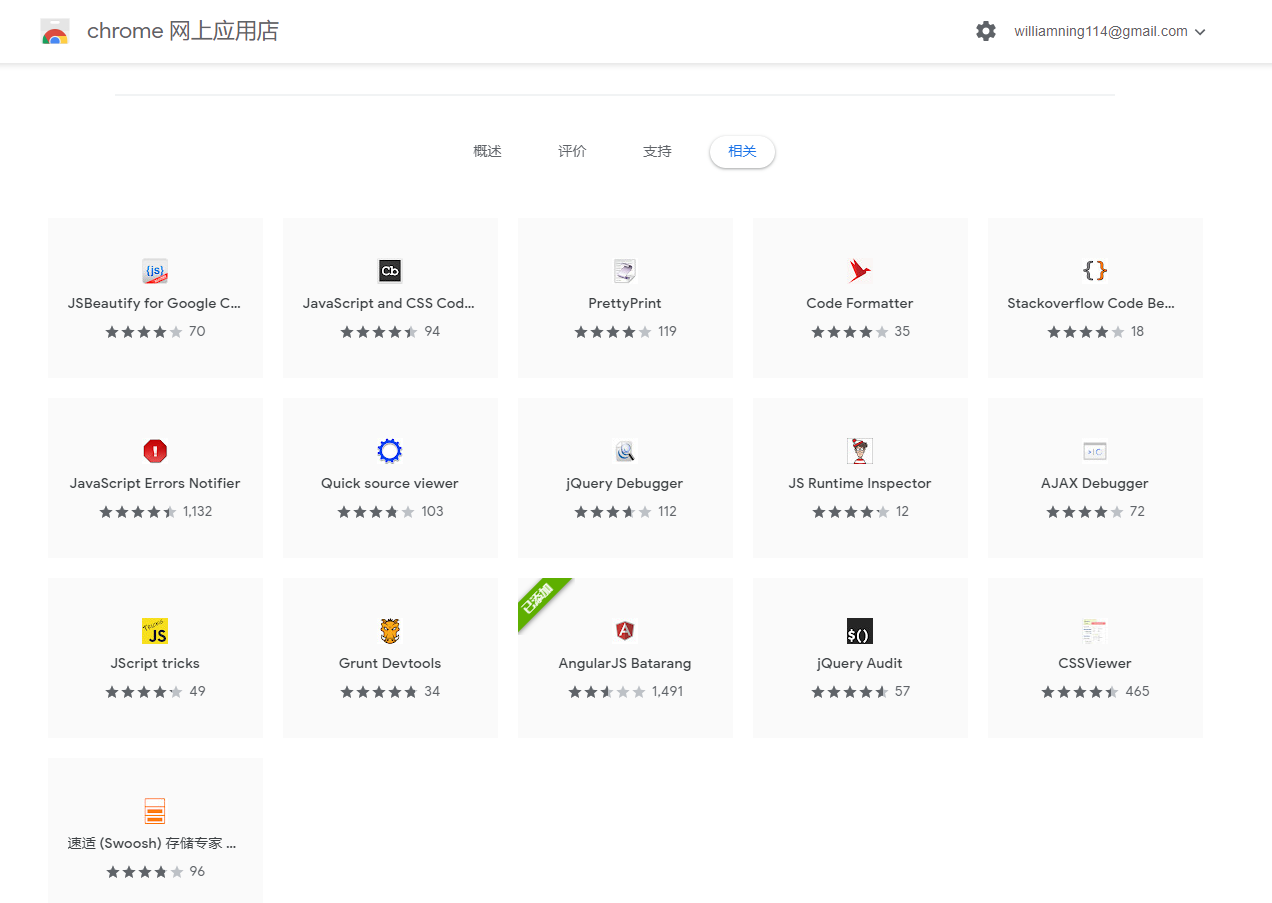Click the JavaScript and CSS Code icon
1272x903 pixels.
(x=390, y=271)
